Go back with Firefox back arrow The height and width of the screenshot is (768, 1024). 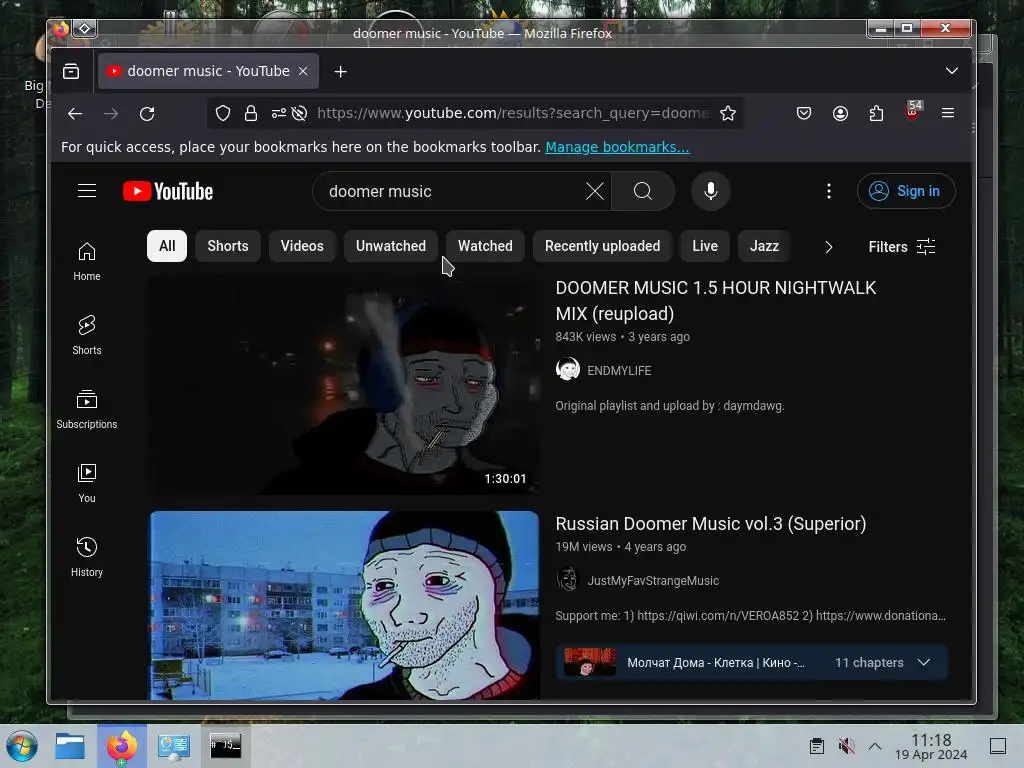point(75,114)
